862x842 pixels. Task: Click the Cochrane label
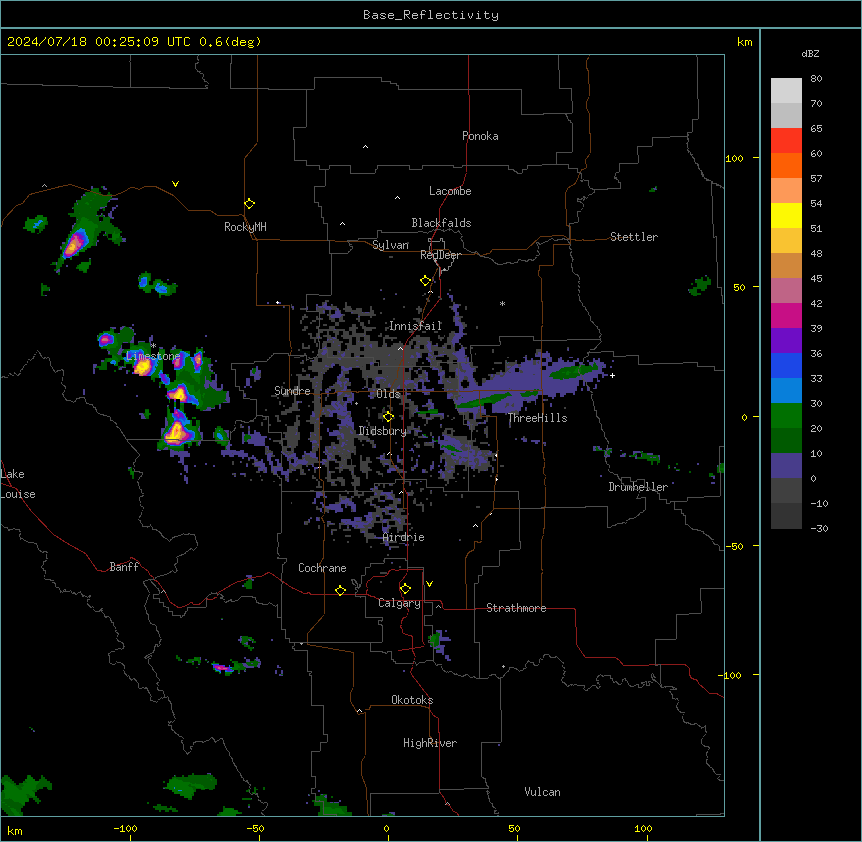pyautogui.click(x=322, y=568)
